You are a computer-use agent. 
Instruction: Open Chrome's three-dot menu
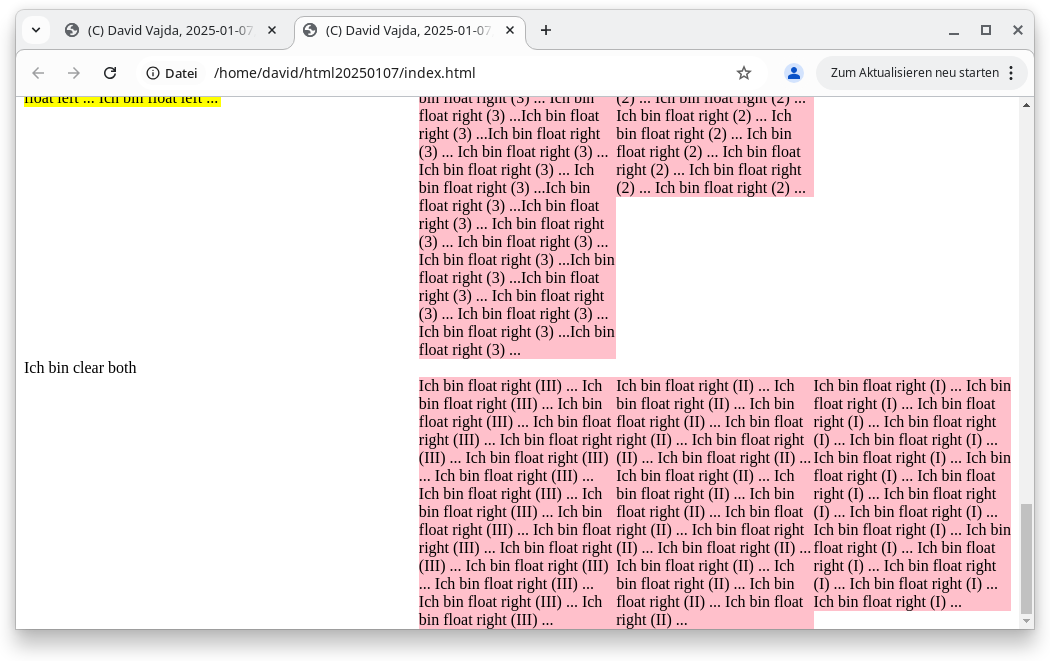coord(1013,73)
